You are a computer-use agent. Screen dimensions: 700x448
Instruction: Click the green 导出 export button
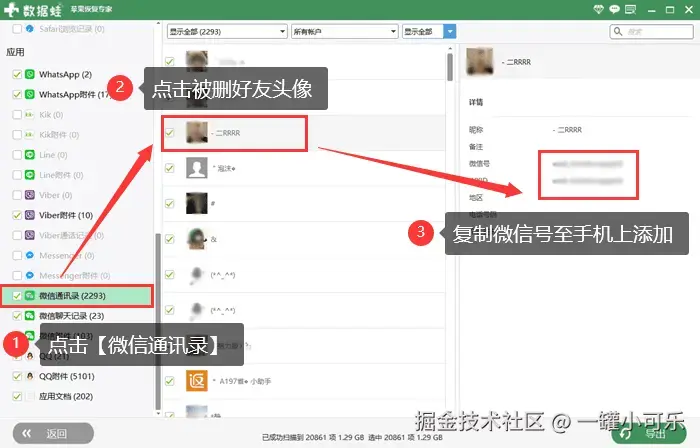tap(649, 433)
